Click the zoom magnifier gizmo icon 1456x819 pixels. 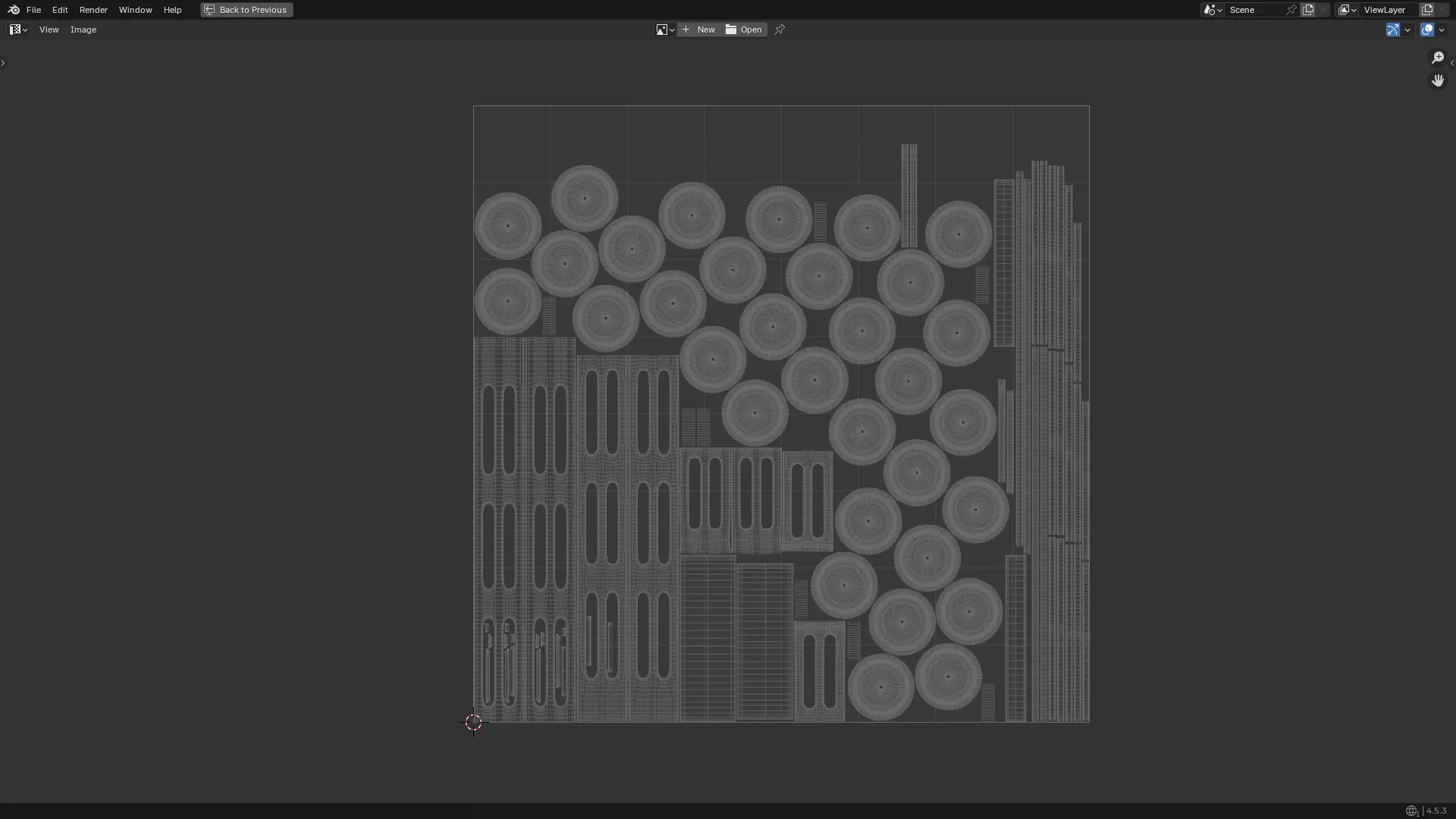[1438, 58]
